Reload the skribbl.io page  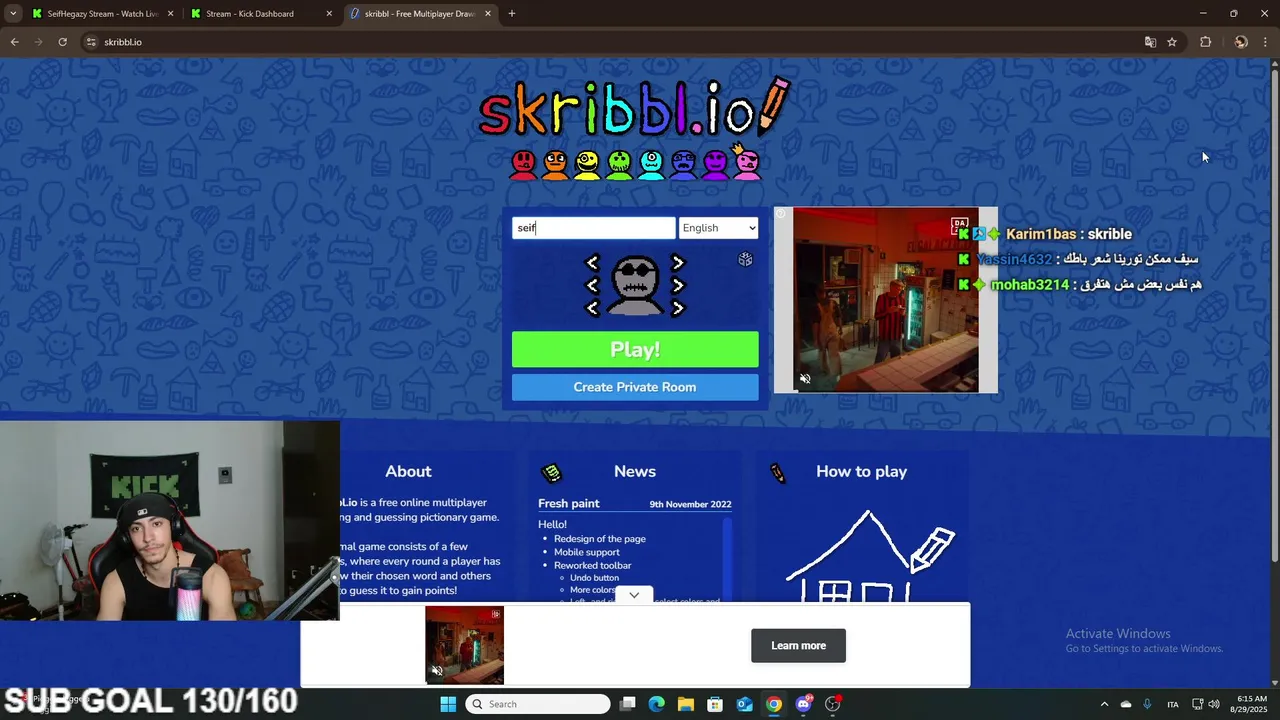62,42
